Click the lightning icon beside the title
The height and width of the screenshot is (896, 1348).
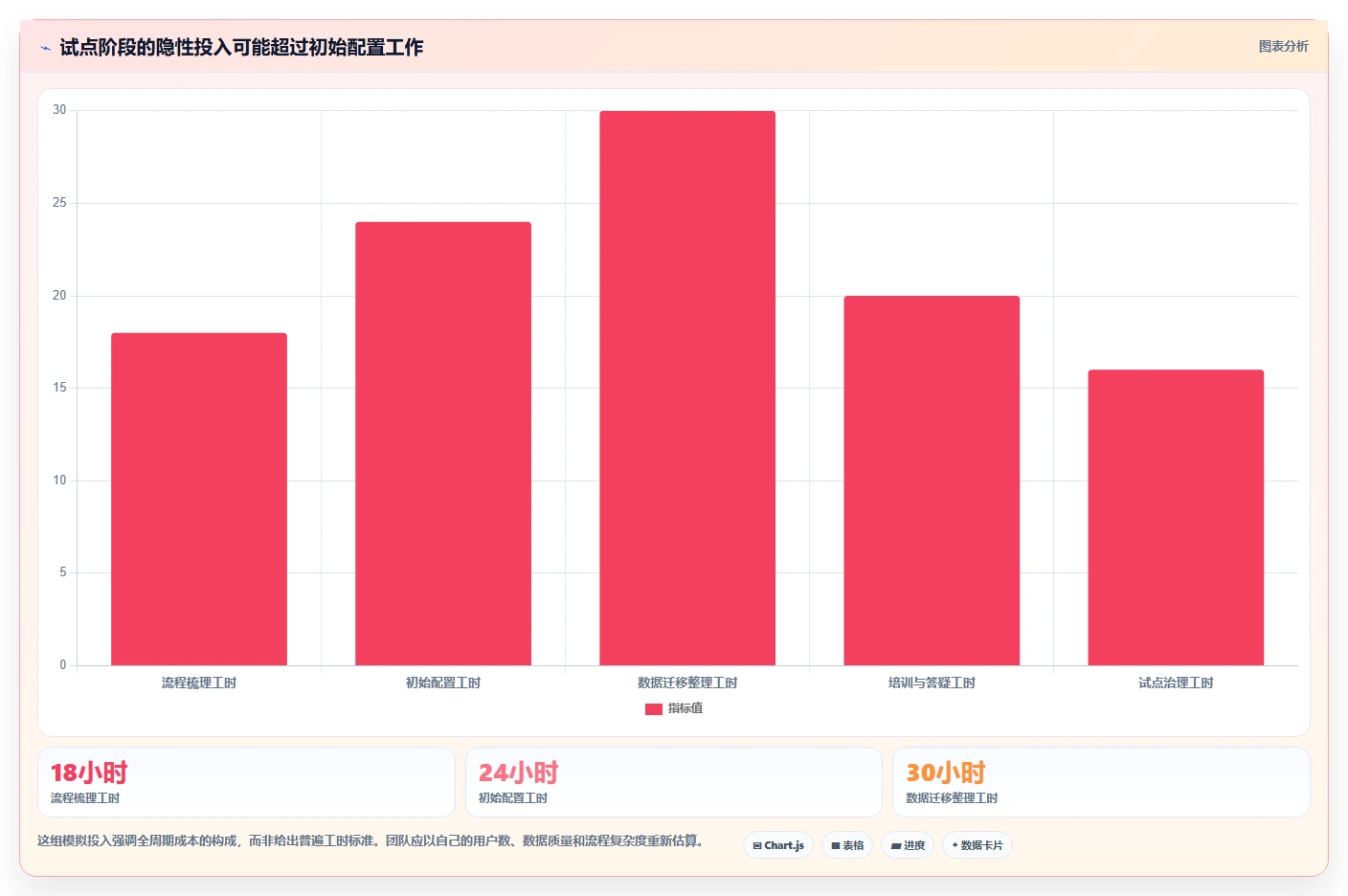click(x=45, y=48)
